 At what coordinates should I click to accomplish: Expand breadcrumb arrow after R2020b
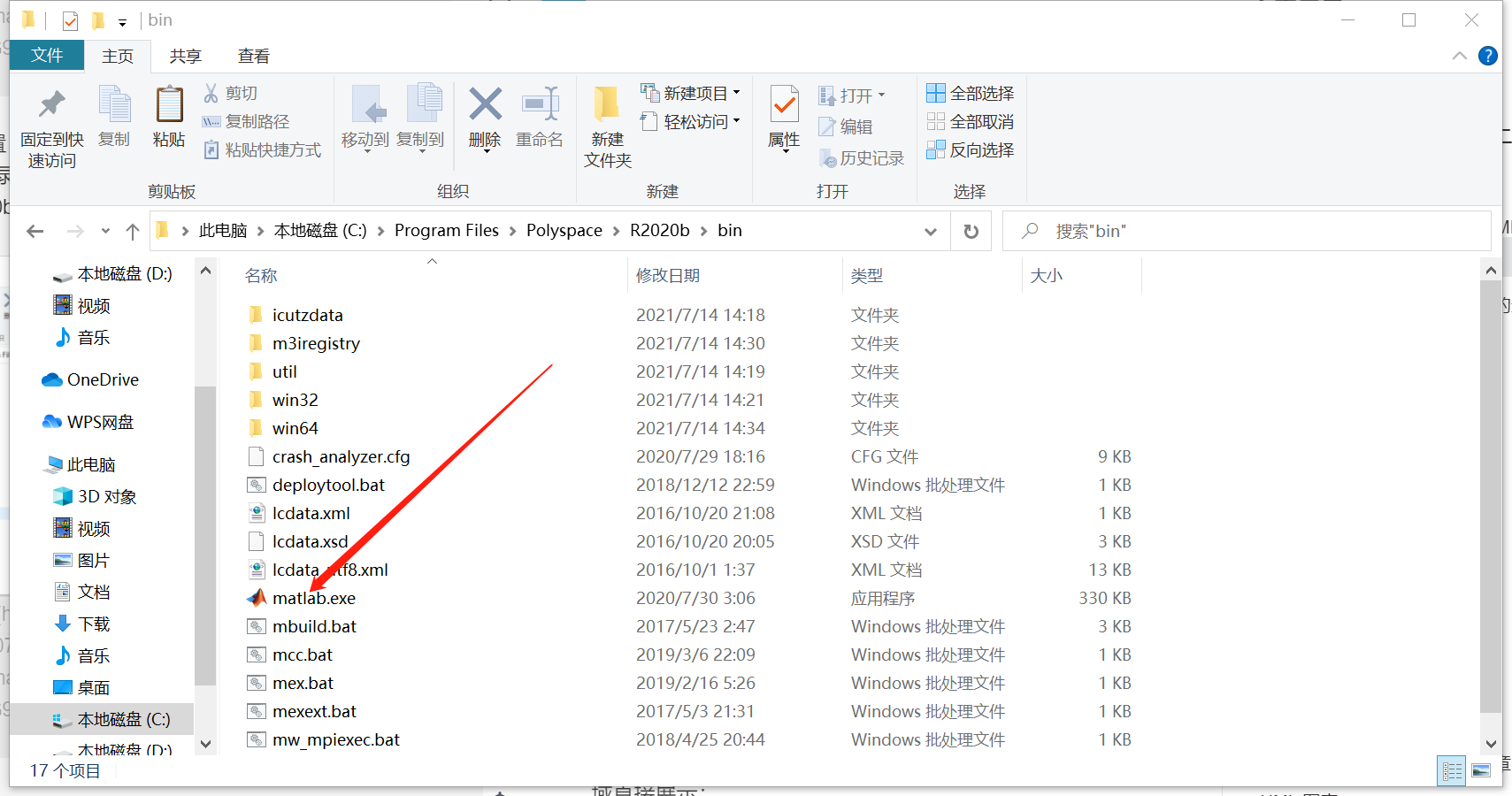[704, 231]
